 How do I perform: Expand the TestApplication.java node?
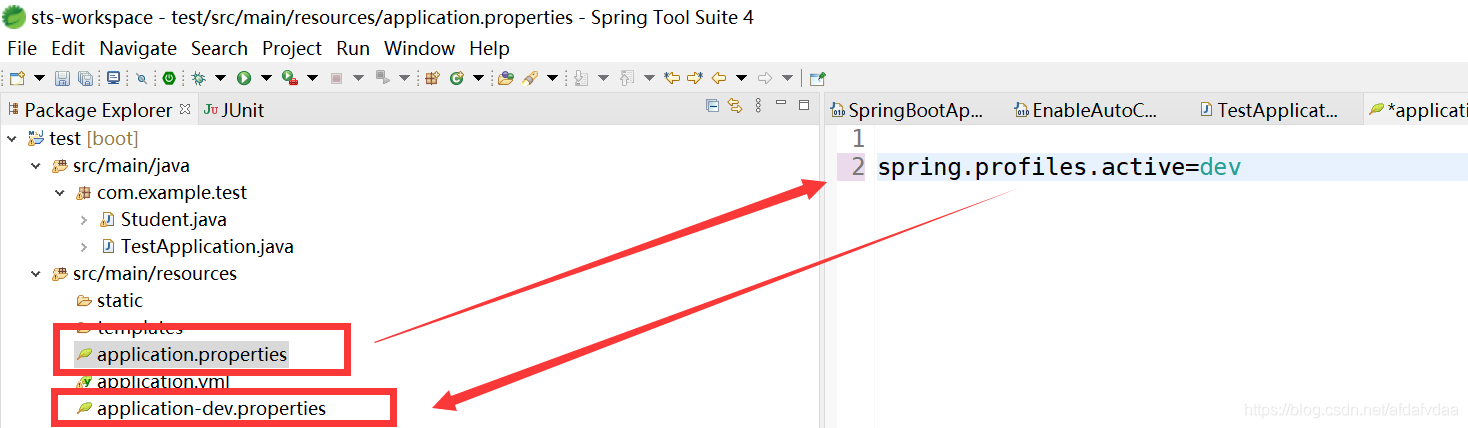pos(84,246)
